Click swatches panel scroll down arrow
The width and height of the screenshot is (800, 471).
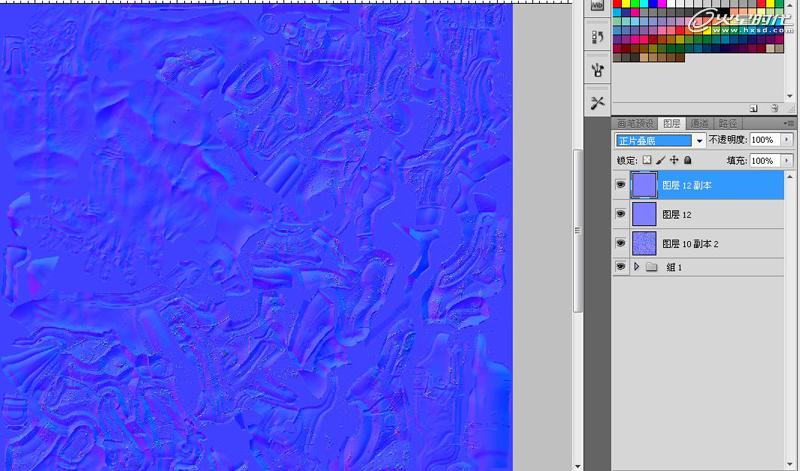(x=790, y=95)
